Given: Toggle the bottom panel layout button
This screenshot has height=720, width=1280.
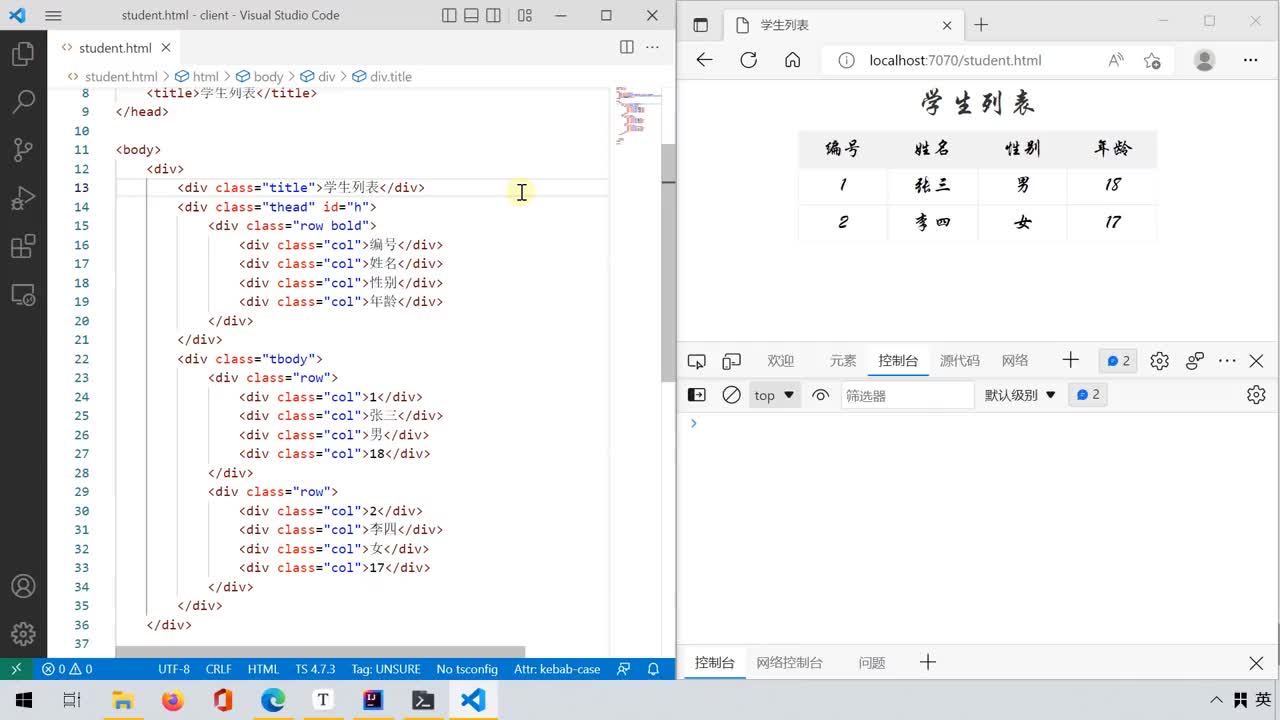Looking at the screenshot, I should point(472,16).
